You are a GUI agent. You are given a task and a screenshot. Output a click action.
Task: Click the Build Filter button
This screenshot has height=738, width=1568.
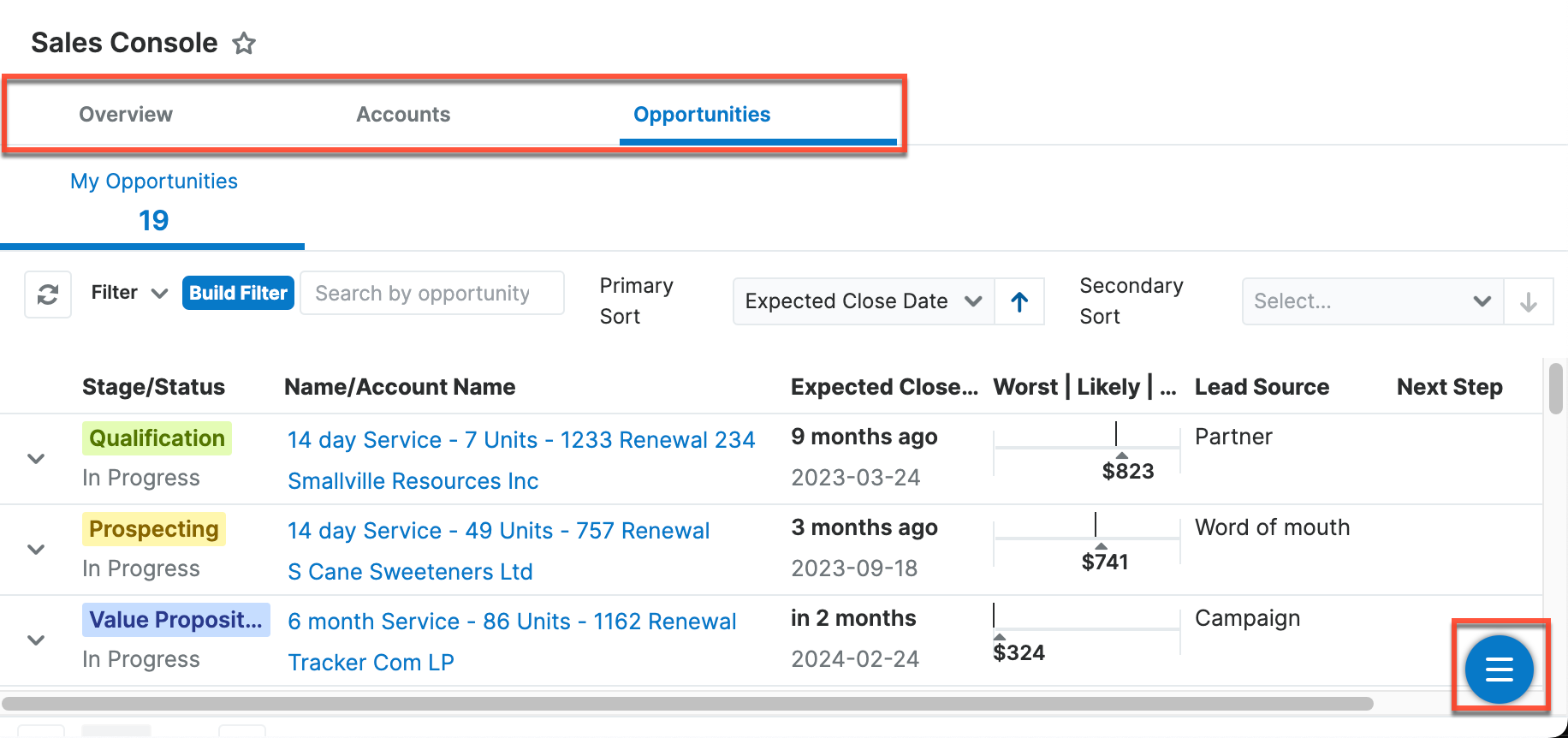tap(238, 293)
